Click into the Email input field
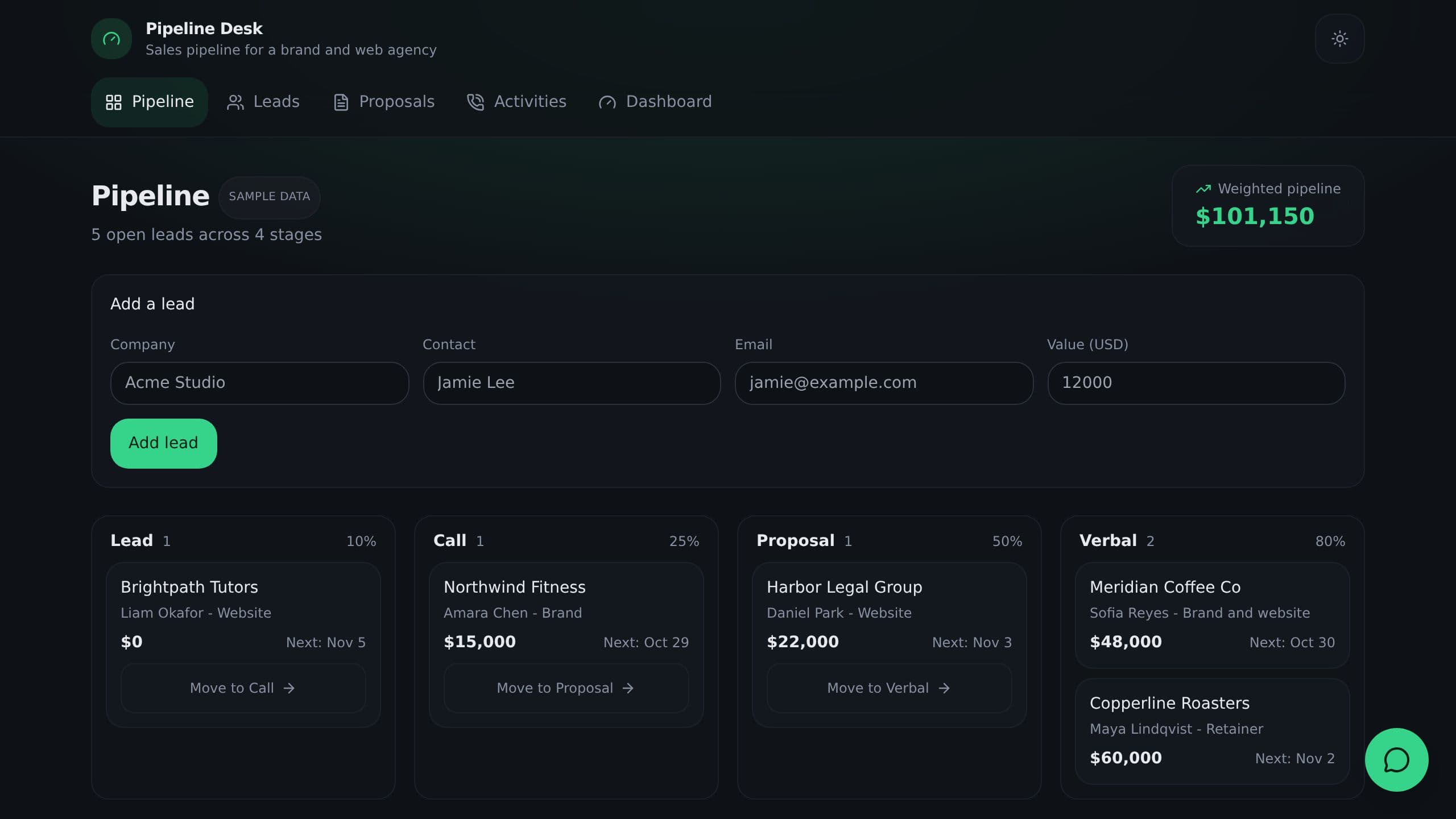The width and height of the screenshot is (1456, 819). click(884, 383)
